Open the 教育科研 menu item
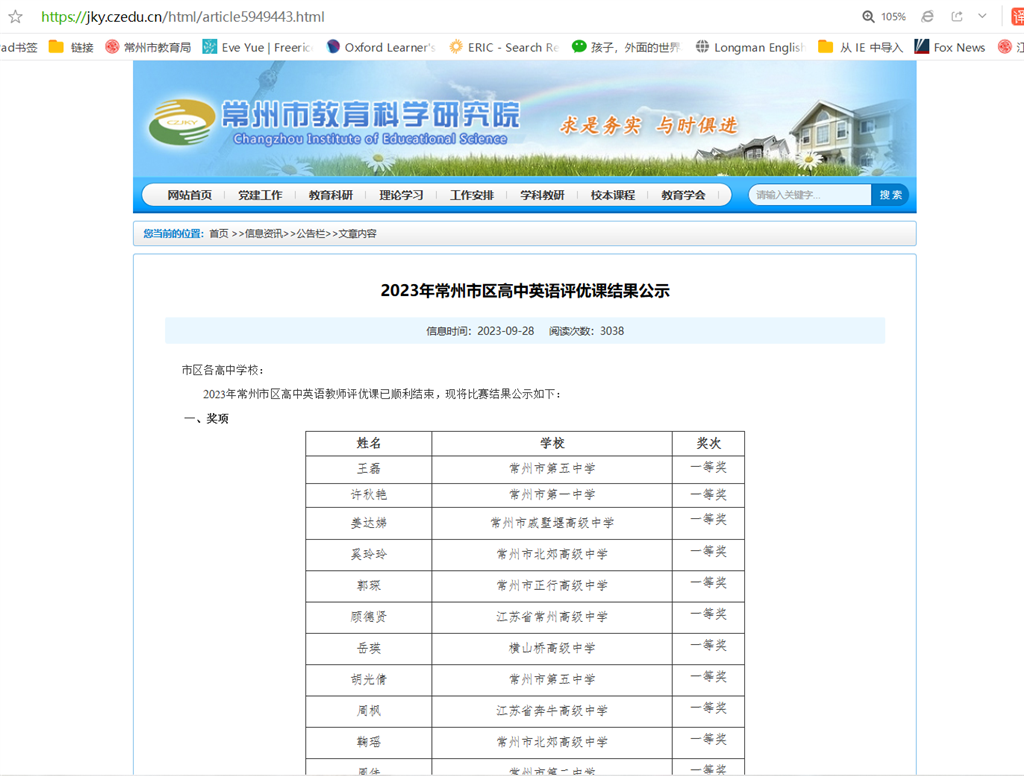1024x776 pixels. [330, 195]
